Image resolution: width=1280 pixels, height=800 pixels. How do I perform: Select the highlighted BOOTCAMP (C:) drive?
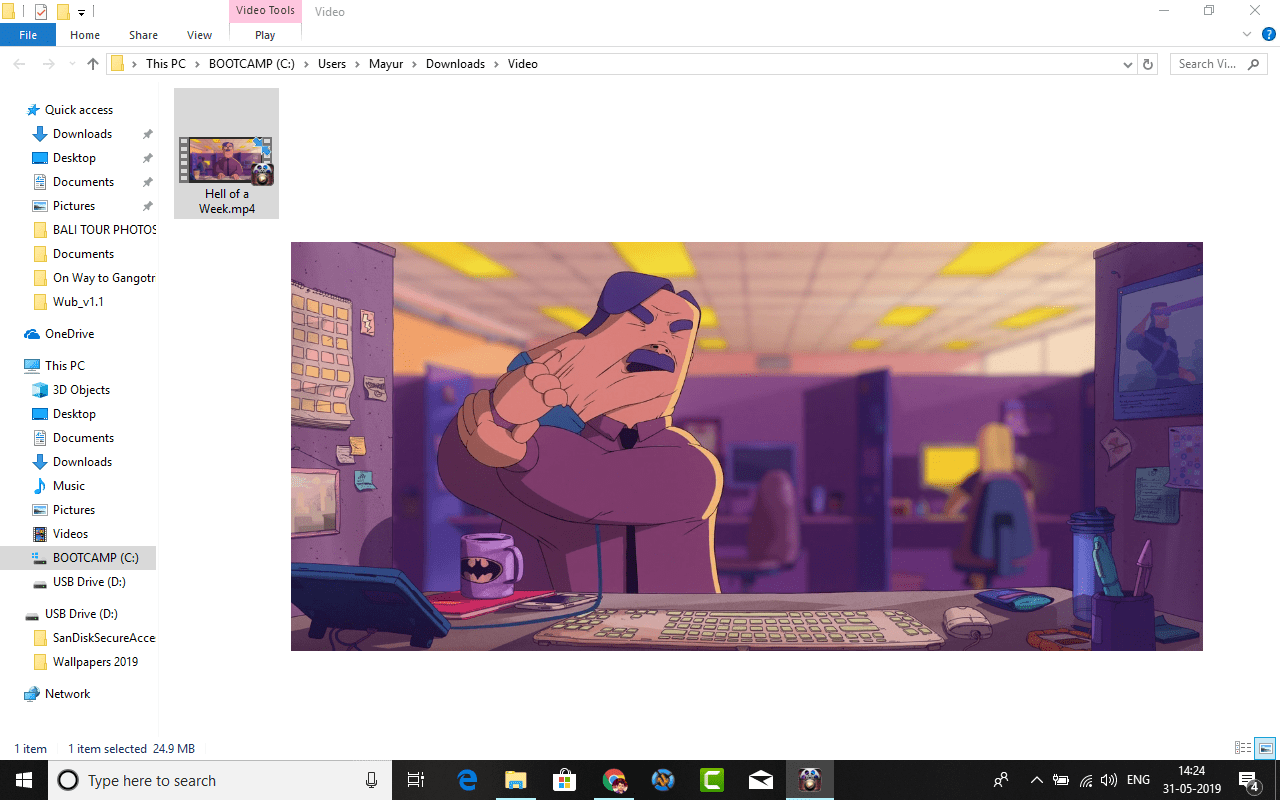(x=78, y=558)
